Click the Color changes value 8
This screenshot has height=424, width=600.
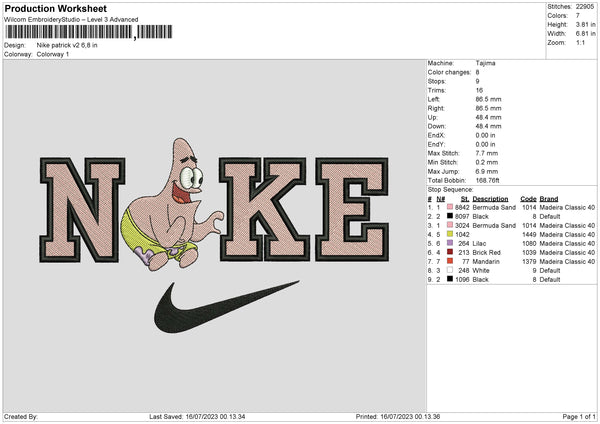(x=478, y=72)
